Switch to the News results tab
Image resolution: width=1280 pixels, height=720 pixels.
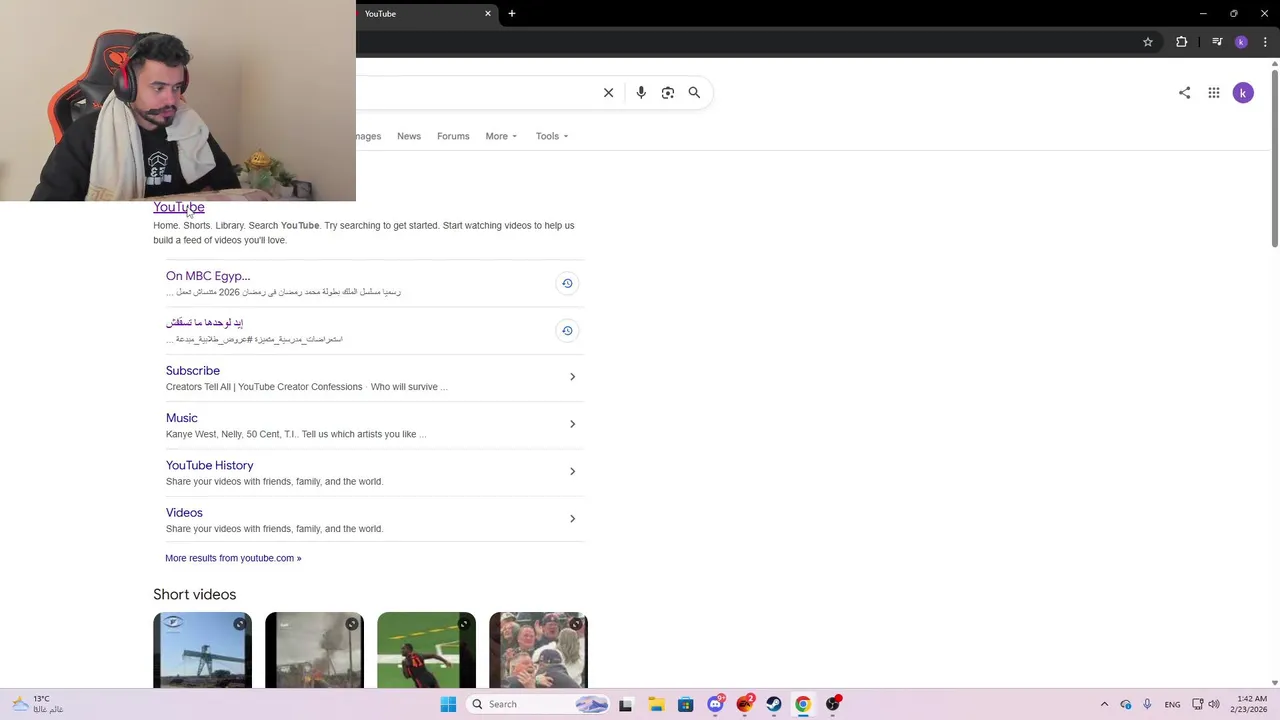click(x=409, y=136)
